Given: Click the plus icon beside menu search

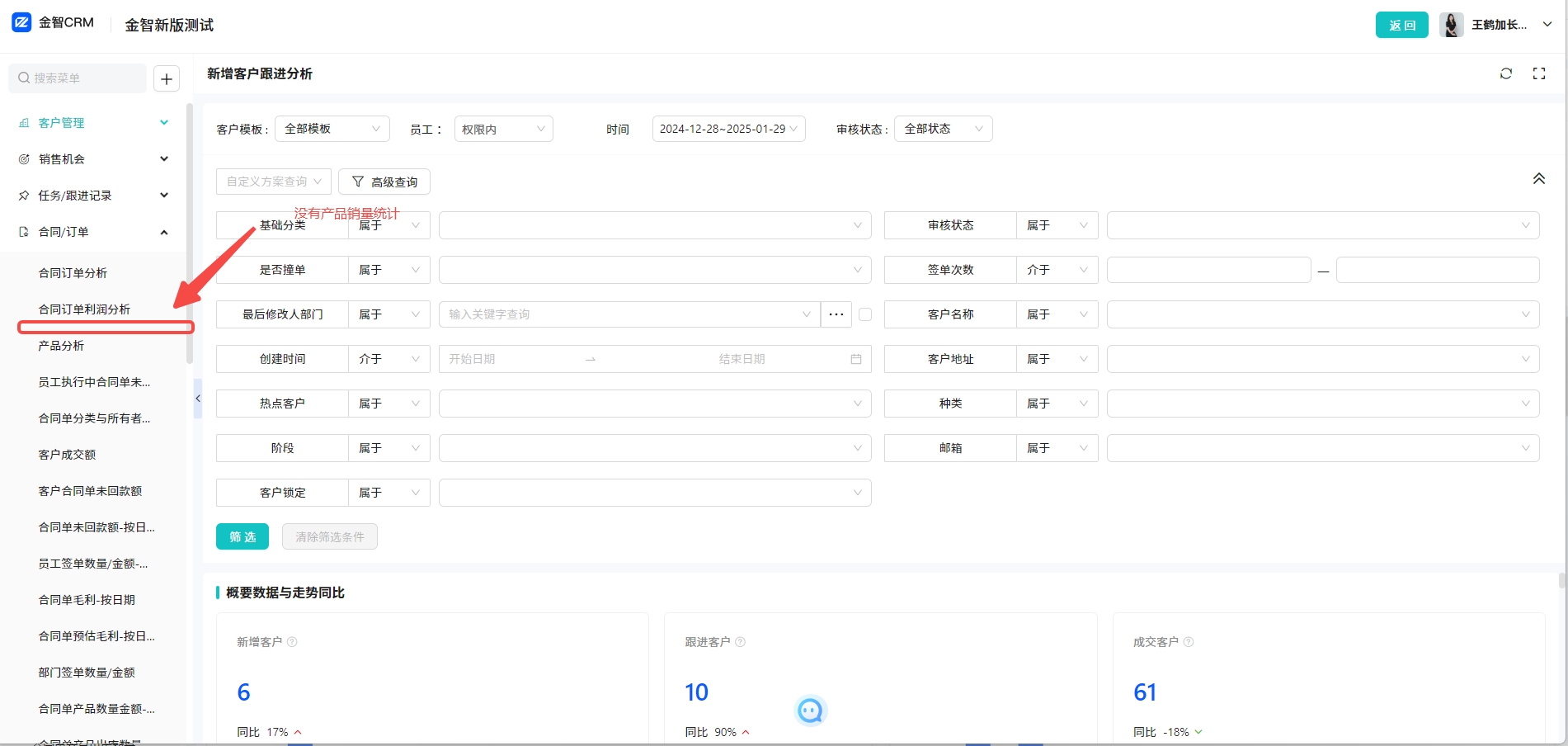Looking at the screenshot, I should tap(167, 78).
